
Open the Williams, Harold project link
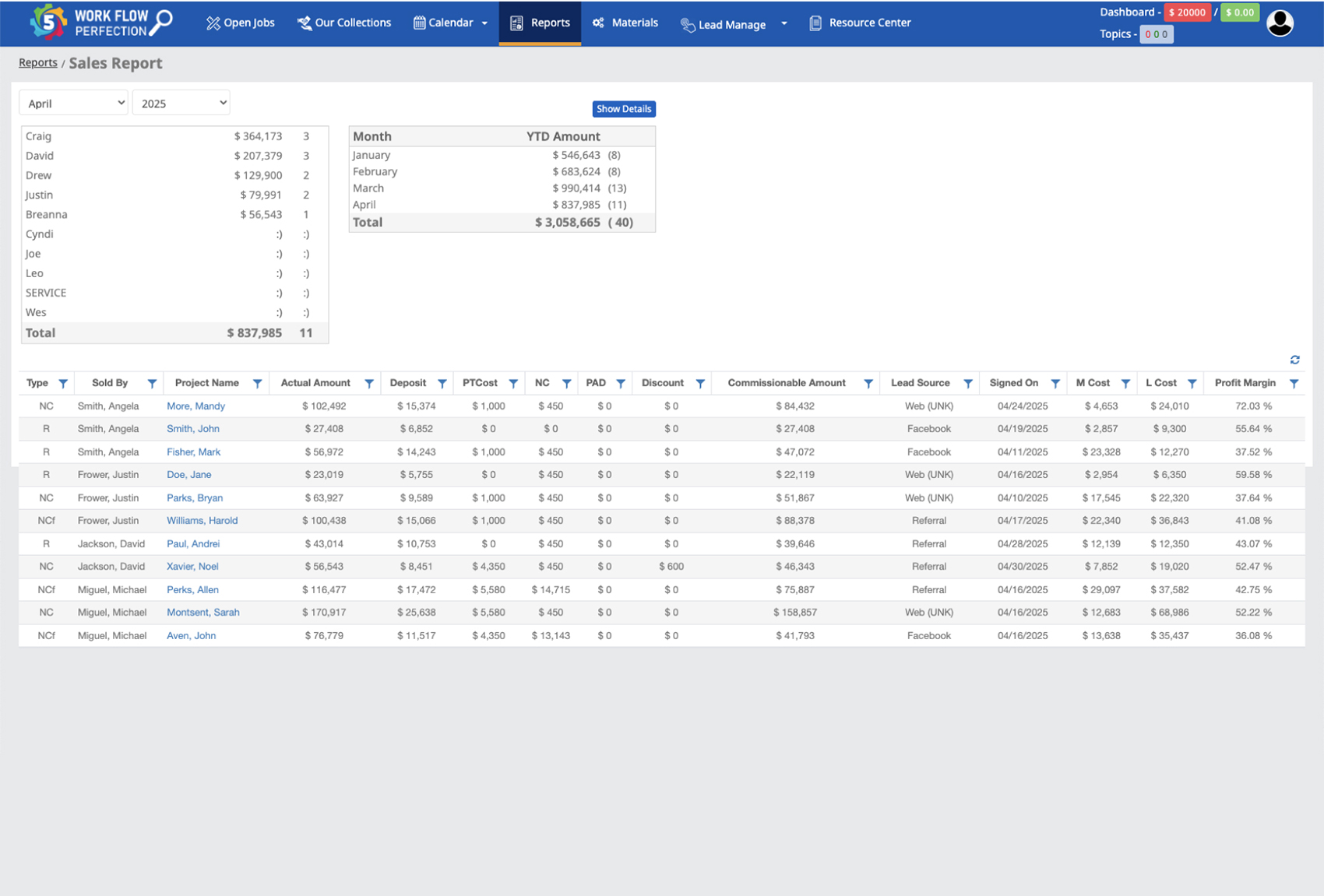coord(202,521)
